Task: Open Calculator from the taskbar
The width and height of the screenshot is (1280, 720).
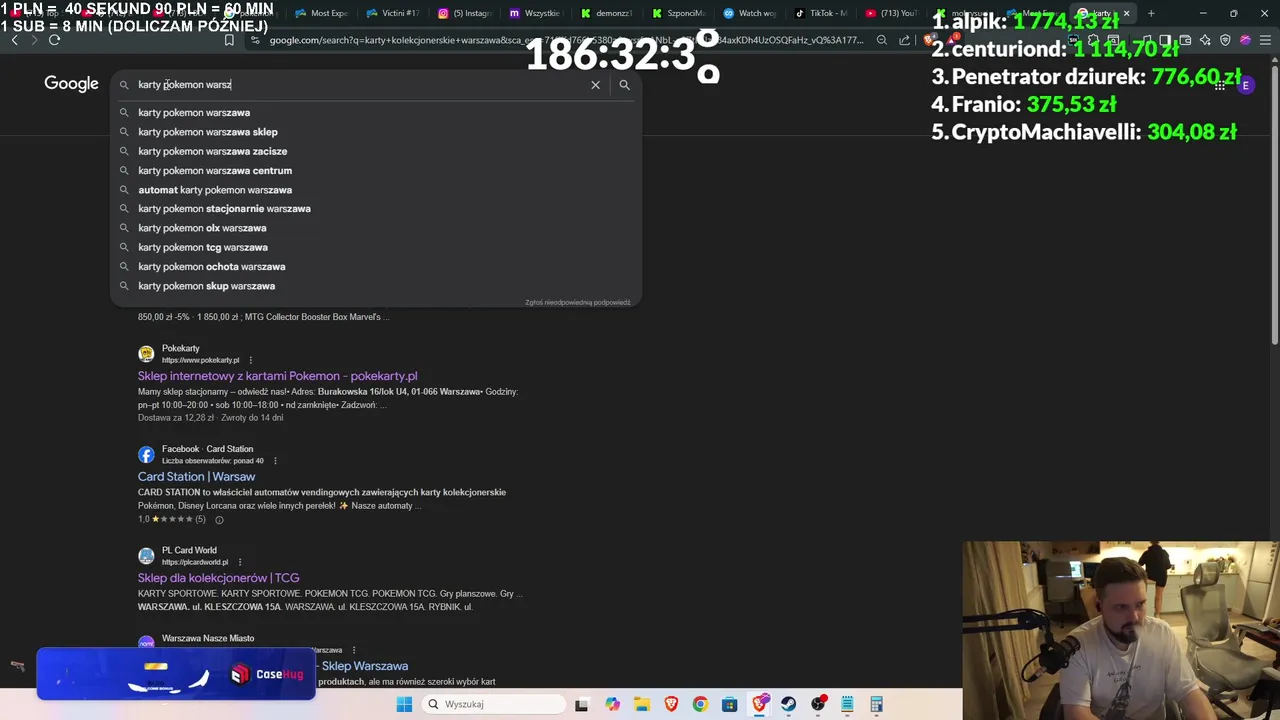Action: coord(876,704)
